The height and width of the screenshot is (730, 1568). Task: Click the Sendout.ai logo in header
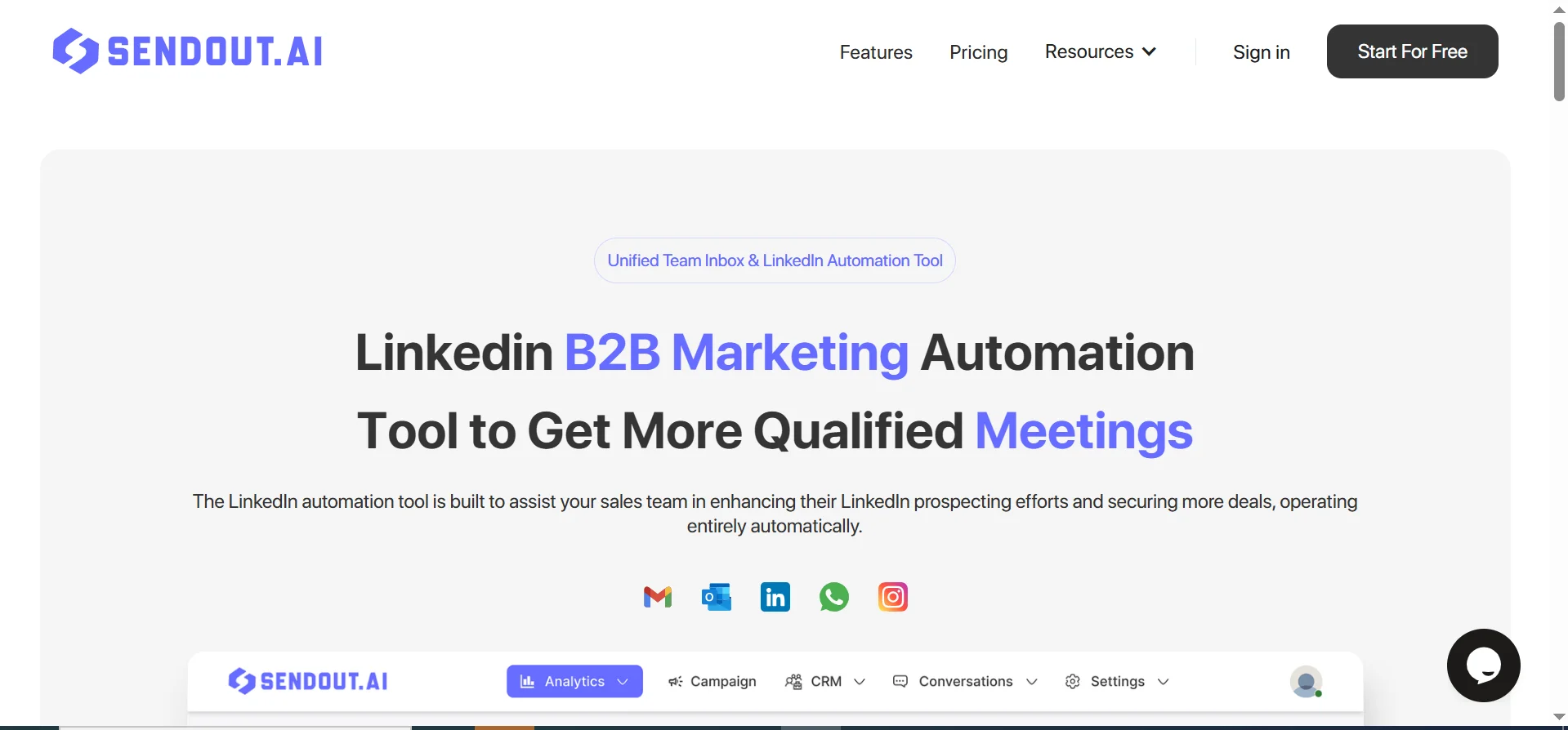pyautogui.click(x=187, y=51)
